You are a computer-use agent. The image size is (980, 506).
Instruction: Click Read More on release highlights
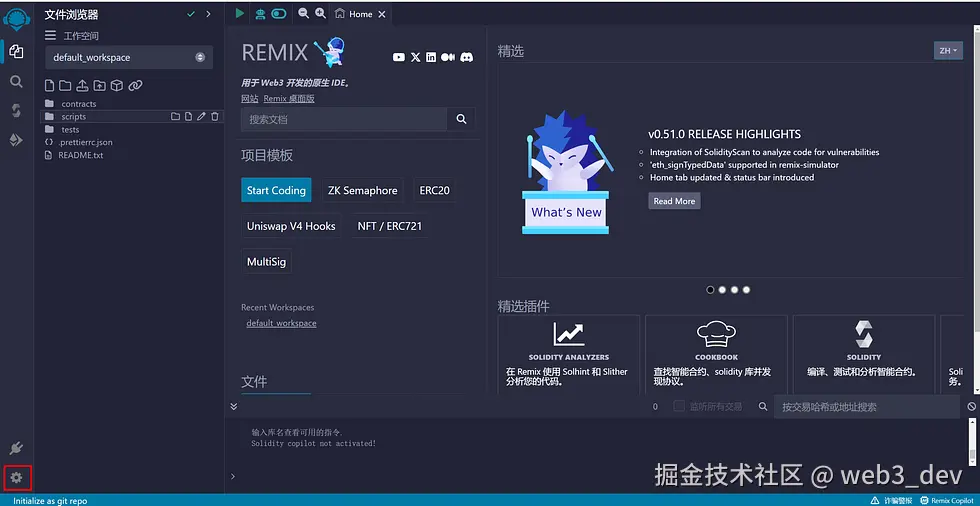[674, 201]
